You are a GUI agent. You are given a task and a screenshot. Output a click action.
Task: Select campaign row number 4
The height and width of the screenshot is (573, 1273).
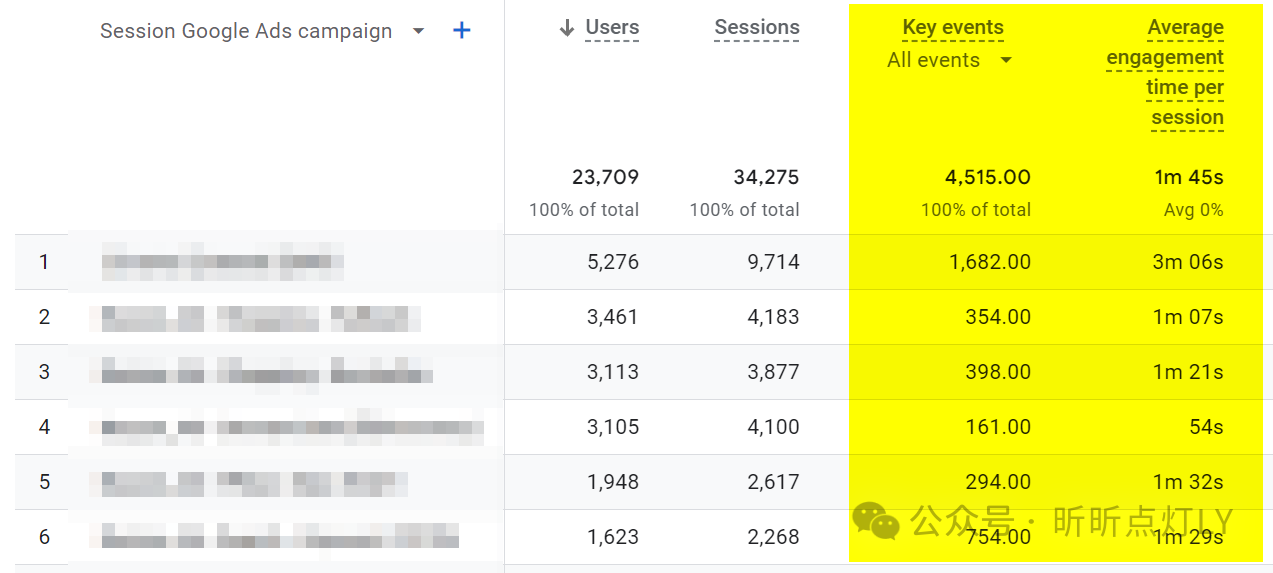pos(292,428)
